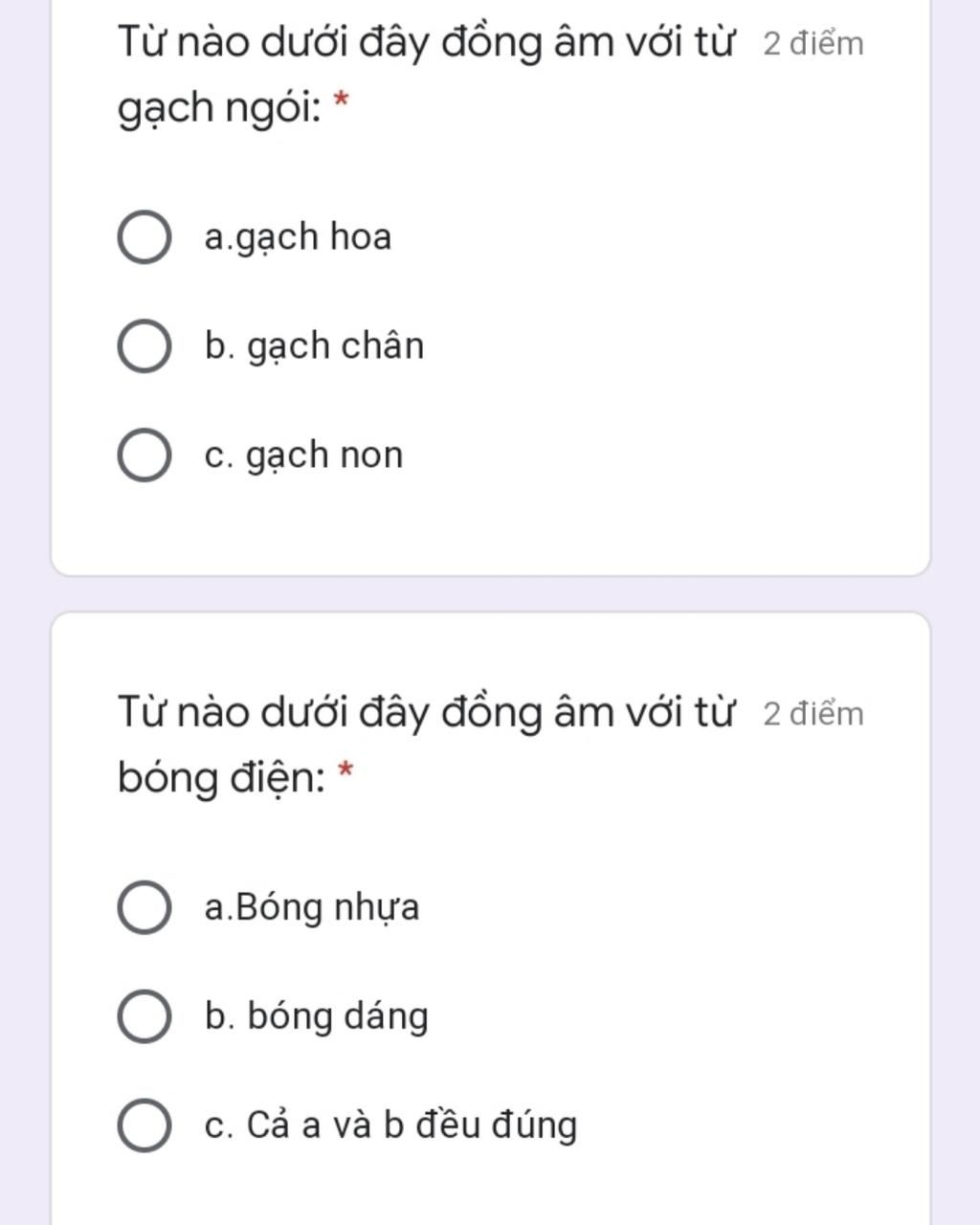Viewport: 980px width, 1225px height.
Task: Select the radio button for a.gạch hoa
Action: 145,237
